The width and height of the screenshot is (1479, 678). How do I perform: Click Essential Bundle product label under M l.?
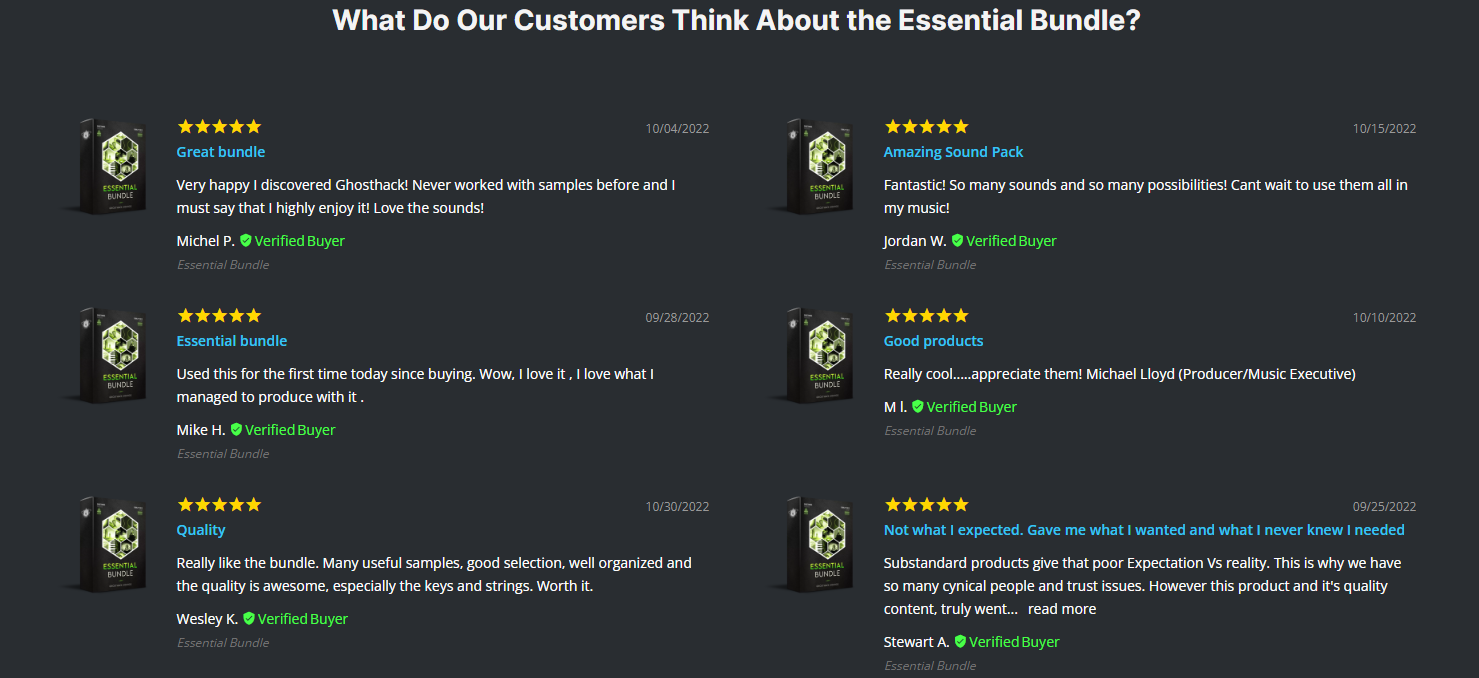[930, 431]
